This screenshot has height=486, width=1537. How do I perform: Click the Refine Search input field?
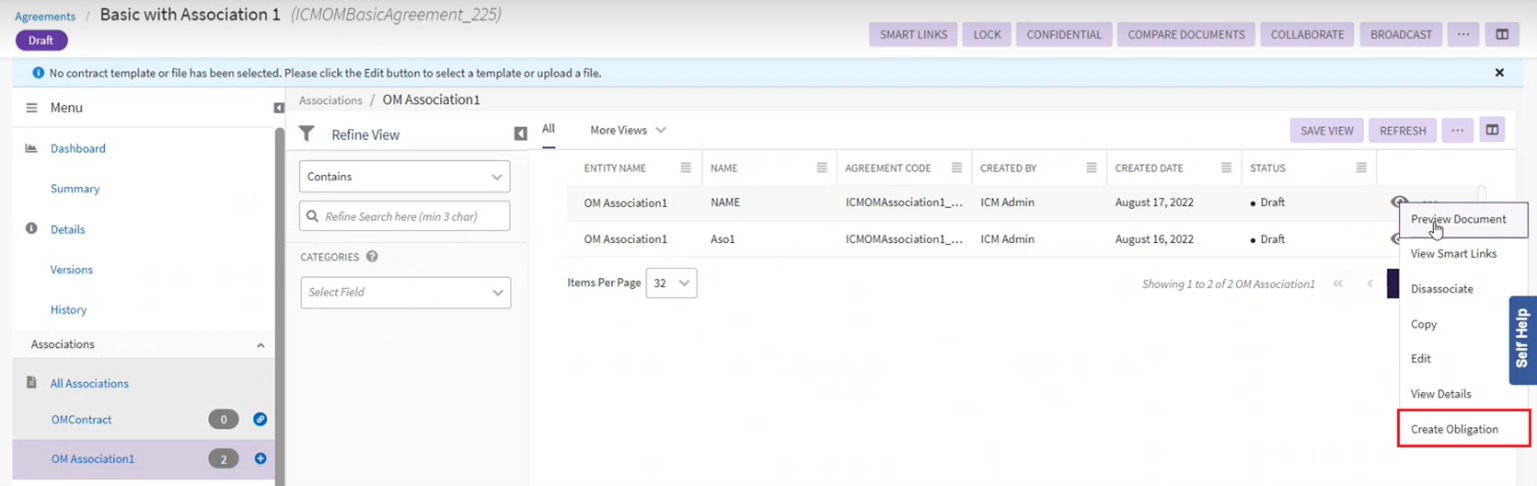pyautogui.click(x=404, y=216)
